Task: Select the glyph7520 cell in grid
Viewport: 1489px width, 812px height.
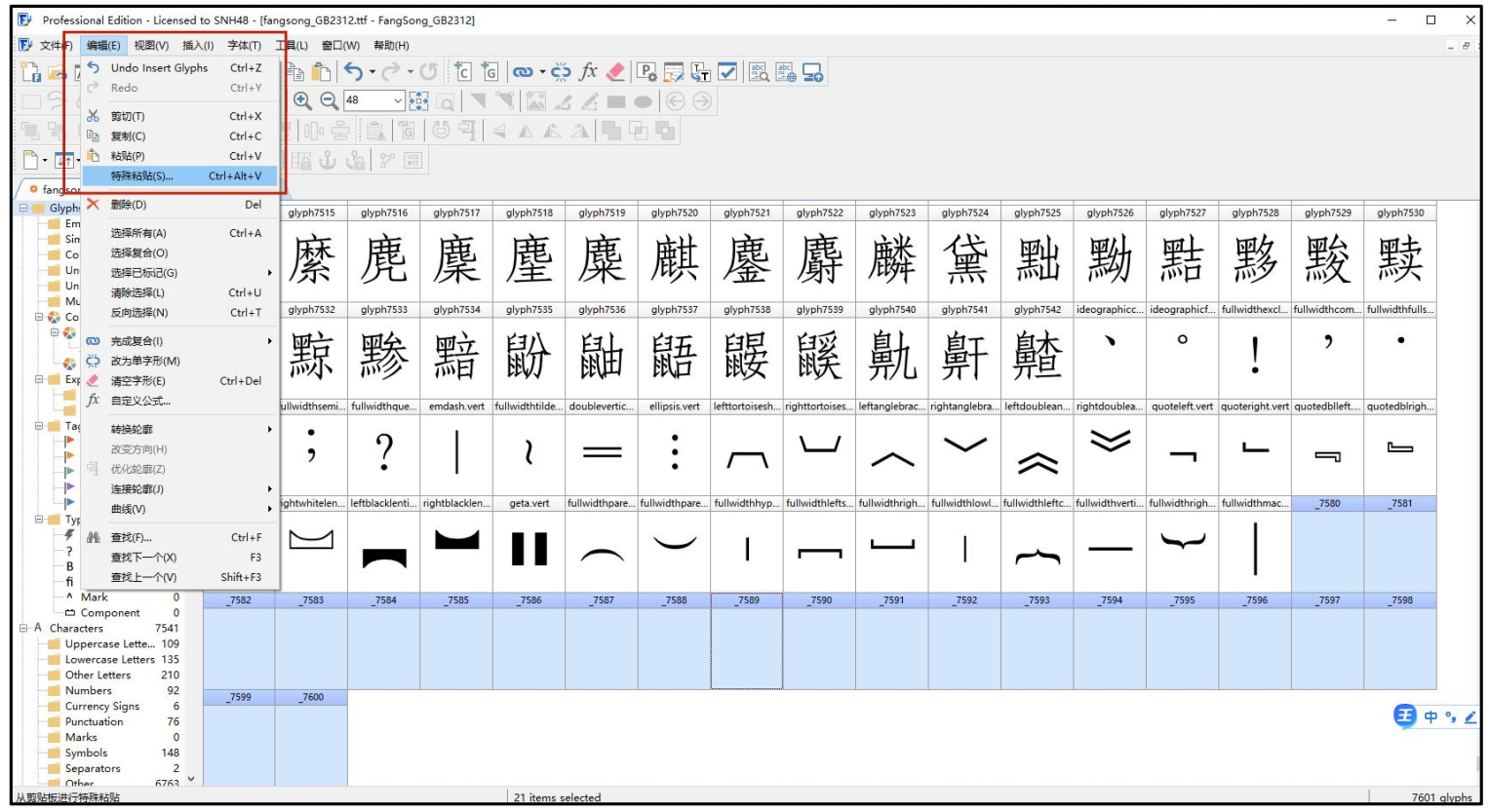Action: tap(675, 259)
